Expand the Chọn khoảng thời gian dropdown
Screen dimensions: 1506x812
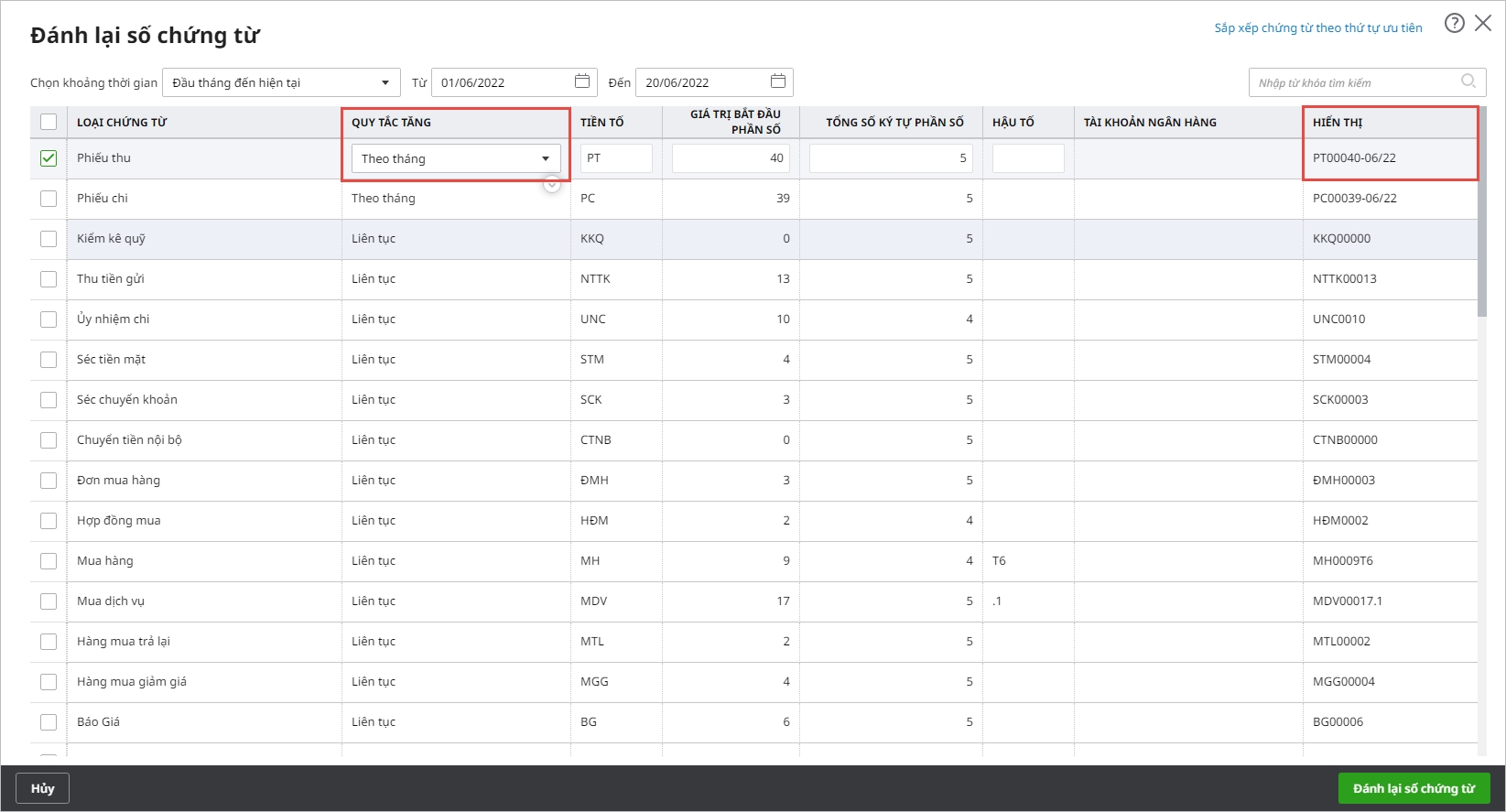(385, 82)
